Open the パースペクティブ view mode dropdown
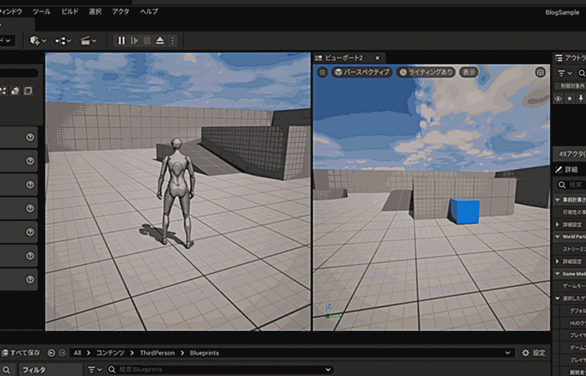The width and height of the screenshot is (586, 376). coord(362,72)
